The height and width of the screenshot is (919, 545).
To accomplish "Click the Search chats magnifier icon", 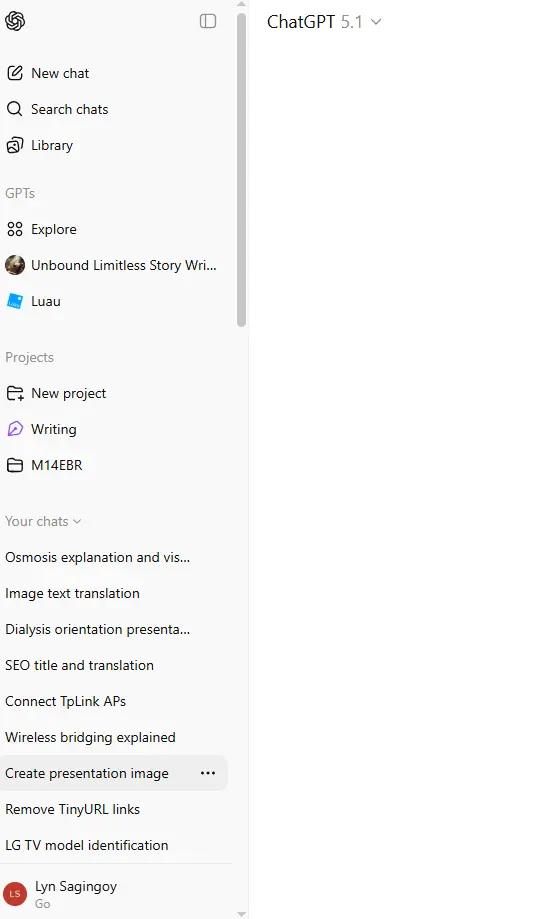I will pyautogui.click(x=15, y=109).
